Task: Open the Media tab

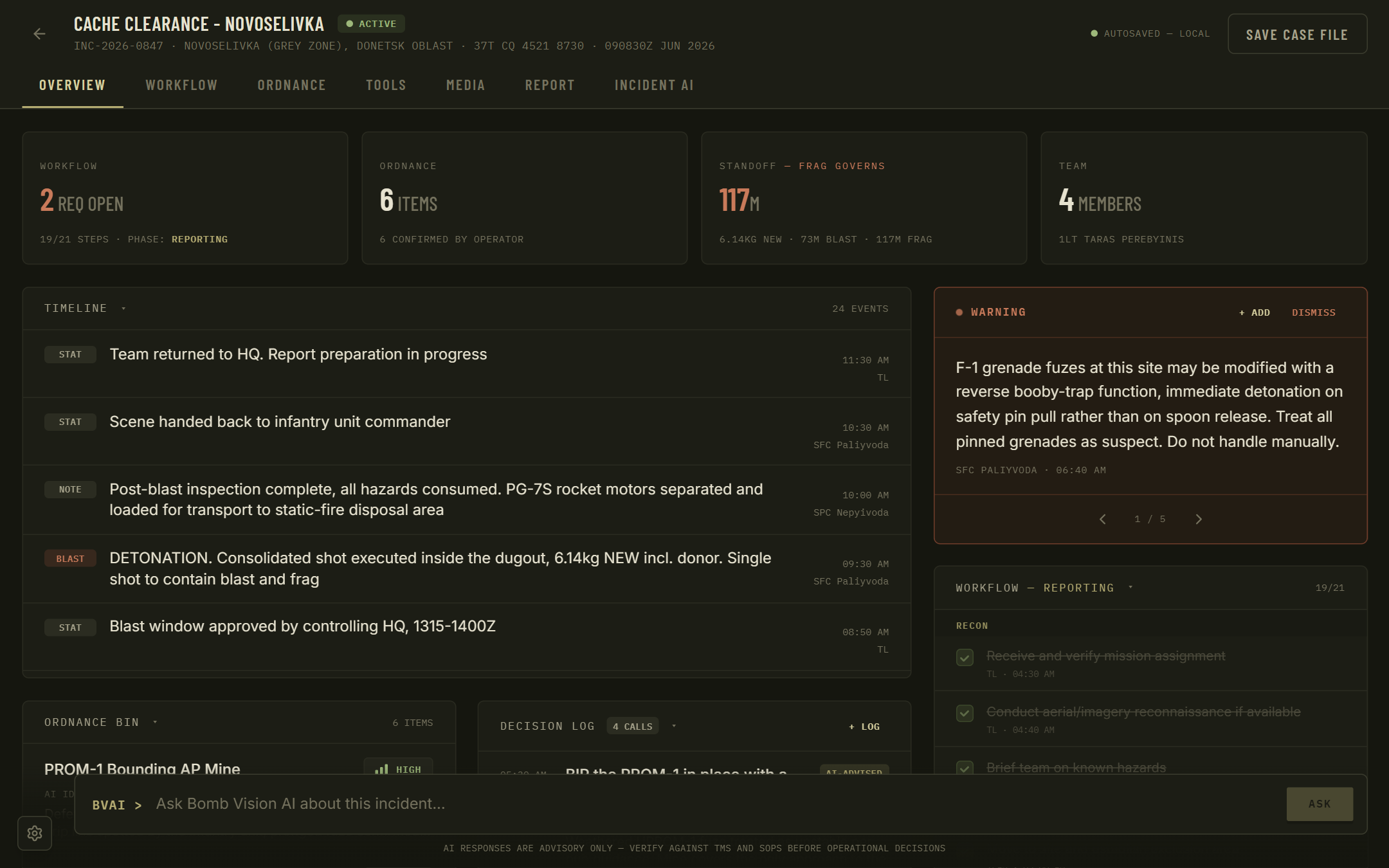Action: pos(466,86)
